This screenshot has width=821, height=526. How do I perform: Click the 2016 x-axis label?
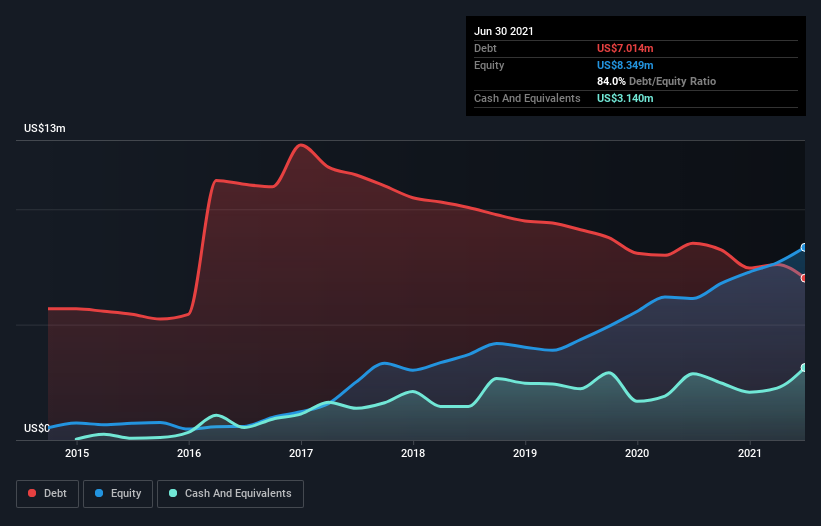pyautogui.click(x=189, y=453)
